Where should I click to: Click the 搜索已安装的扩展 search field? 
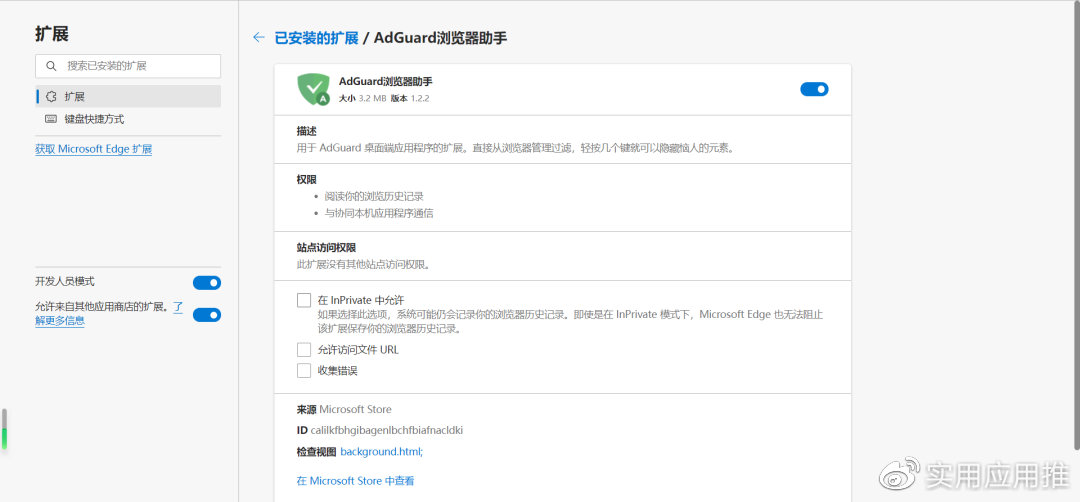click(x=128, y=66)
